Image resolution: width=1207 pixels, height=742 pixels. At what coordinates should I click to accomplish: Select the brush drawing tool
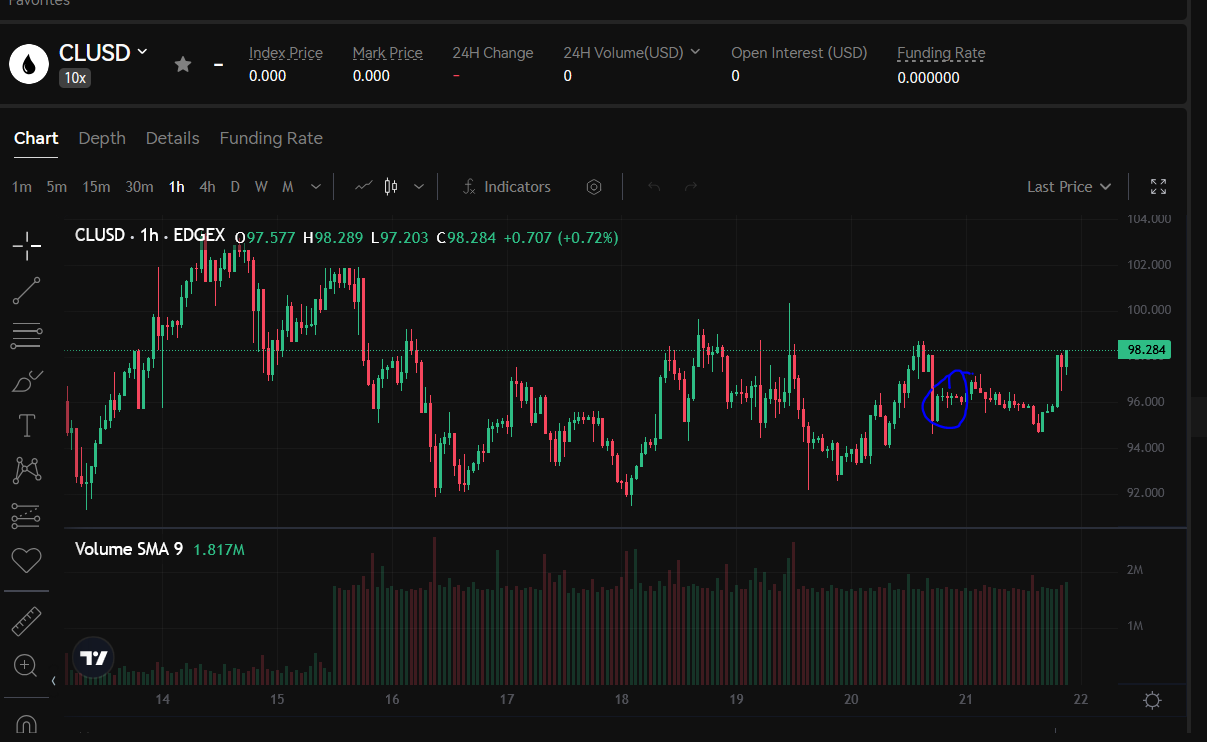tap(27, 381)
